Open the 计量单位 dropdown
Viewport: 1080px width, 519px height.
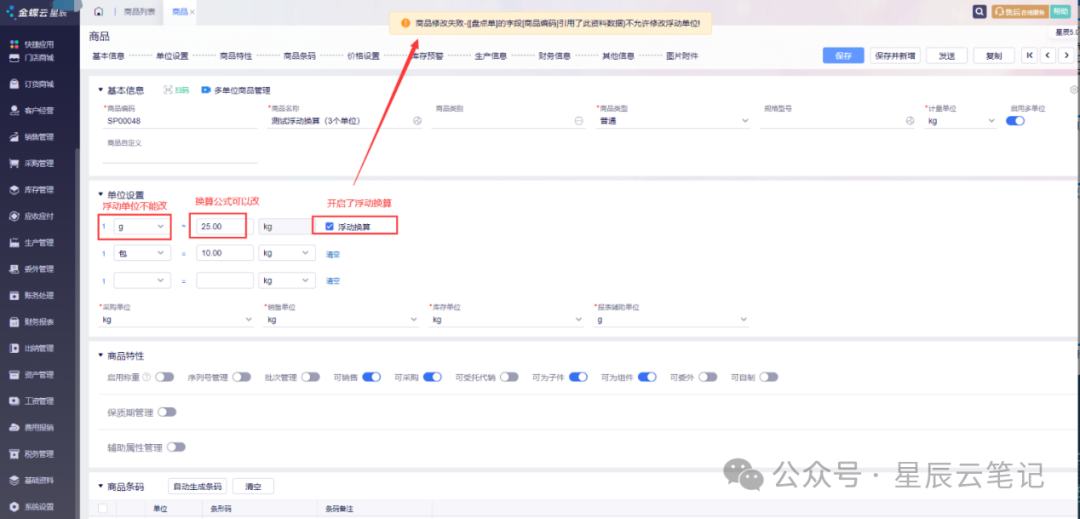pyautogui.click(x=961, y=120)
